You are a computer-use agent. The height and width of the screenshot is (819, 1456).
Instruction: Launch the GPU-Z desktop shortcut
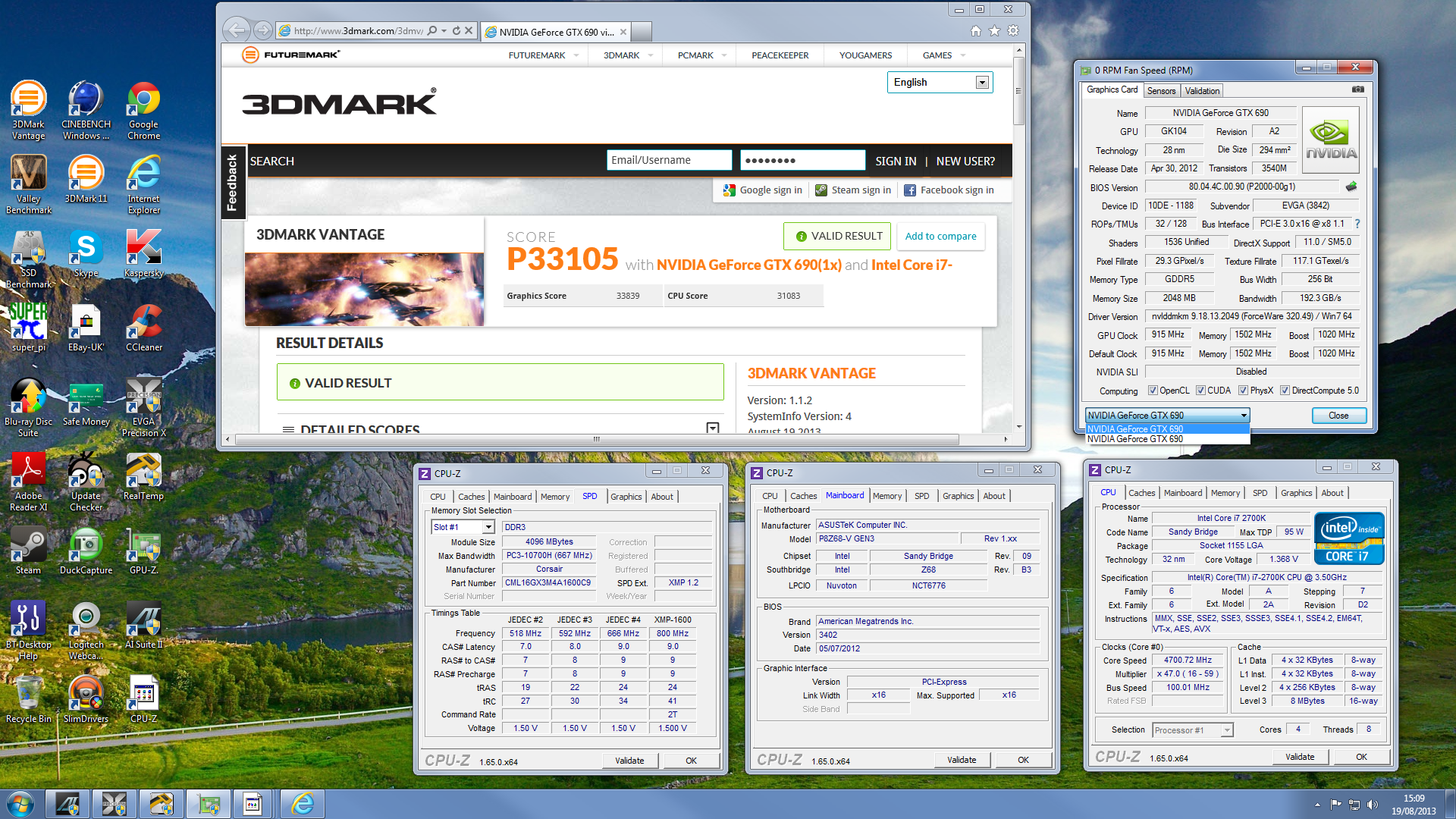[143, 551]
